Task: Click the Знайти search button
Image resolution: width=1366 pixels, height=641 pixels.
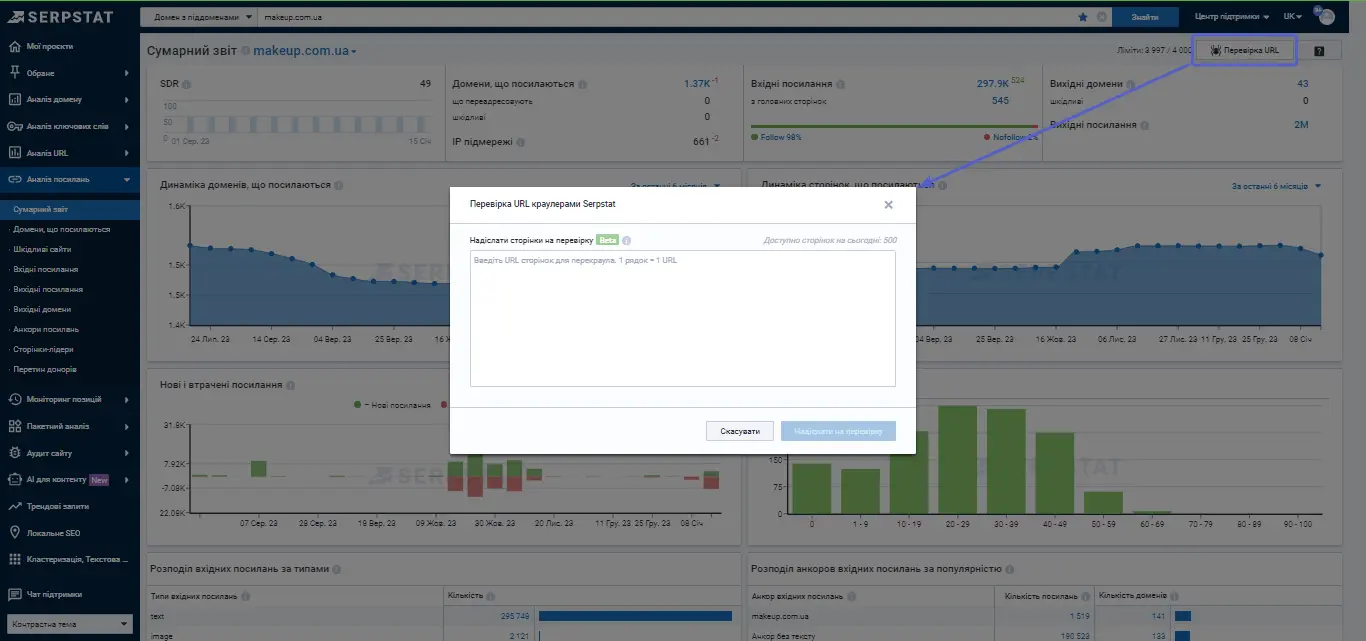Action: (x=1145, y=17)
